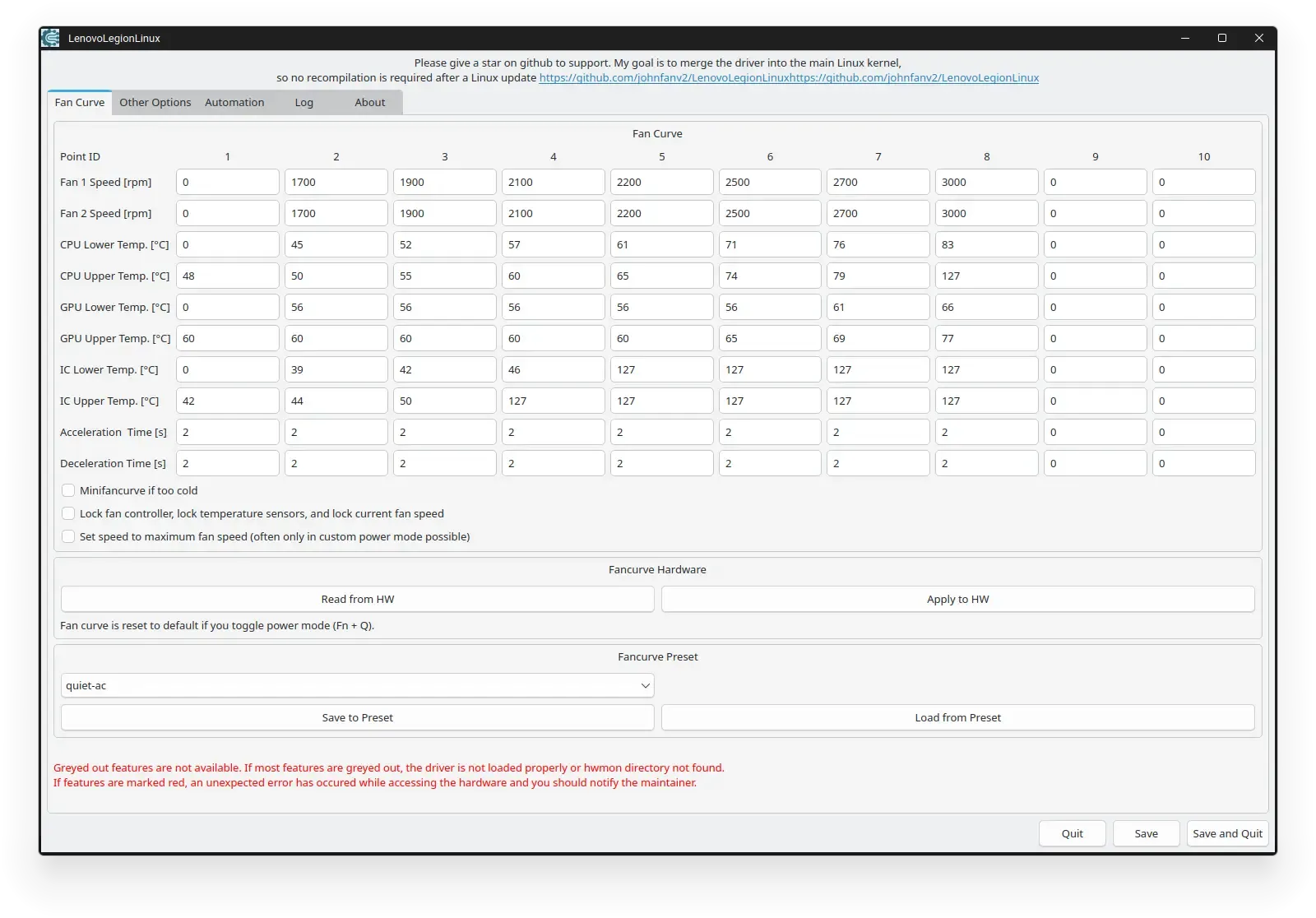1316x918 pixels.
Task: Click Acceleration Time field for point 1
Action: [x=228, y=432]
